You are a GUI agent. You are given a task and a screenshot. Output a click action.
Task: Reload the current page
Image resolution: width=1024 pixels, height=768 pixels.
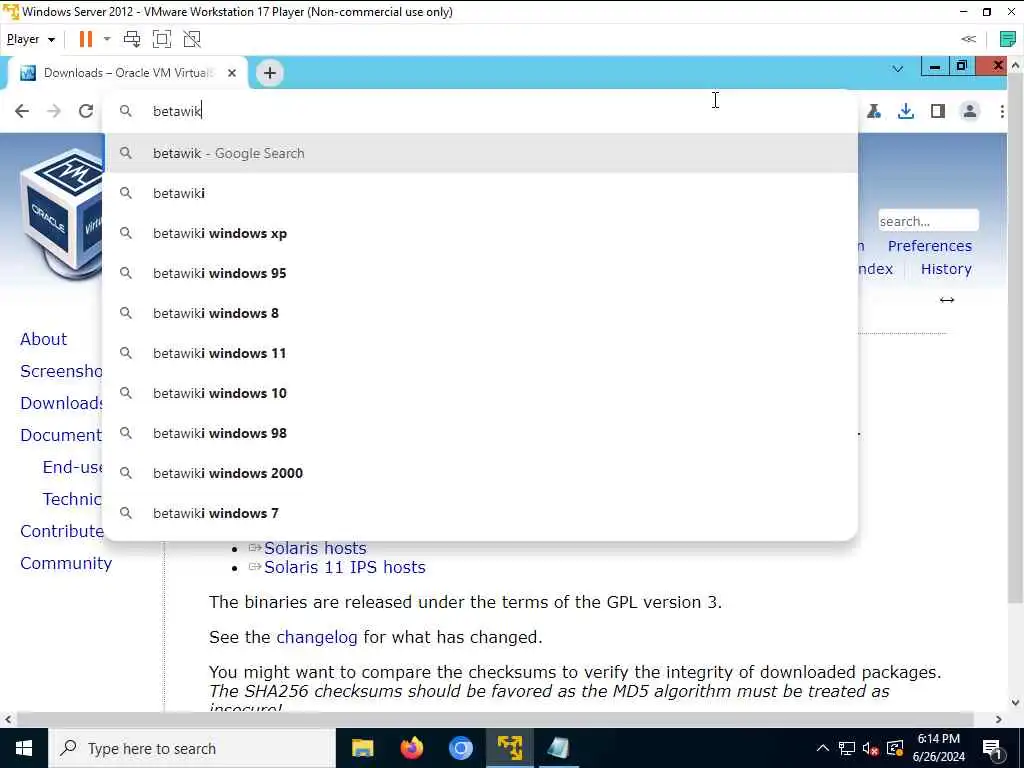[86, 111]
